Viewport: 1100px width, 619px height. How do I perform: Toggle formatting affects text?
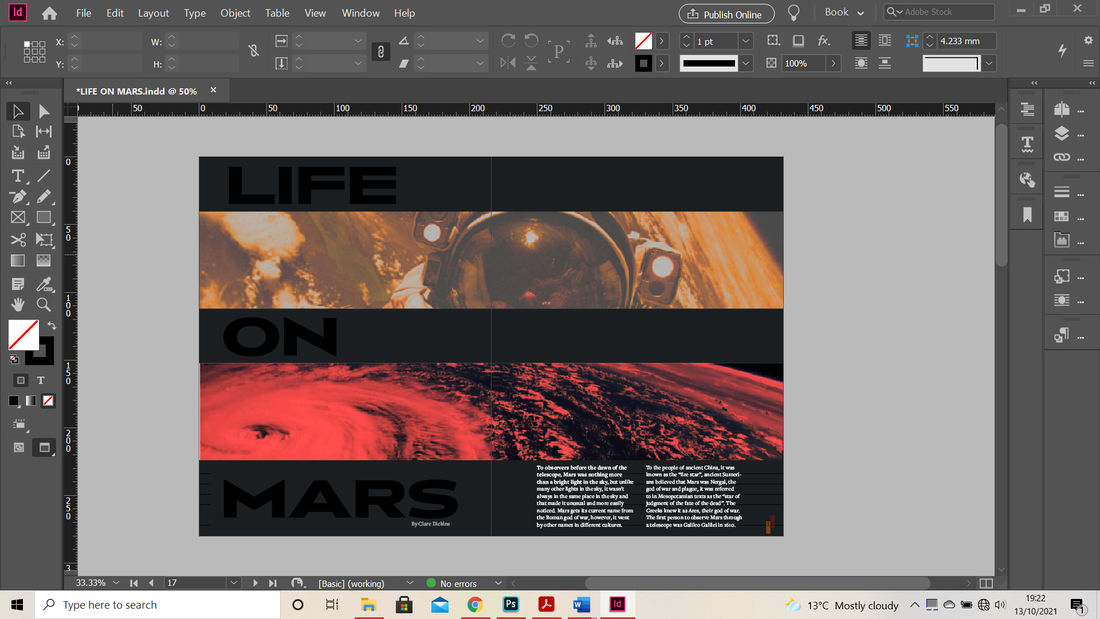point(41,380)
